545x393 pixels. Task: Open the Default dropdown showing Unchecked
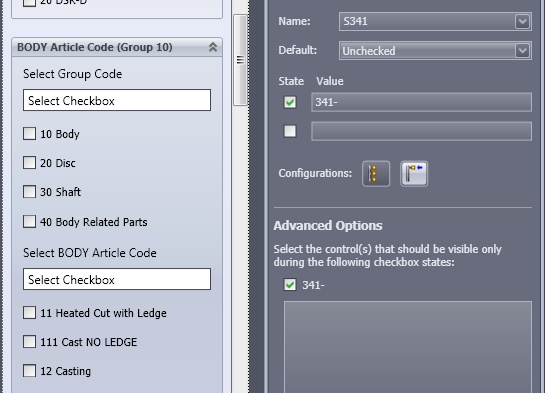coord(435,51)
